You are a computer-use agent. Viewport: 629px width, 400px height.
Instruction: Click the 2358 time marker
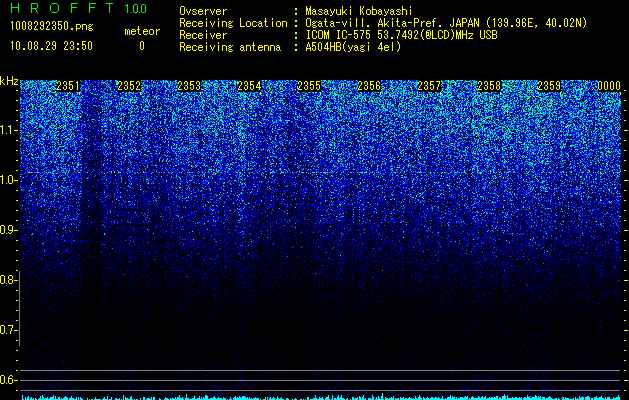(489, 86)
